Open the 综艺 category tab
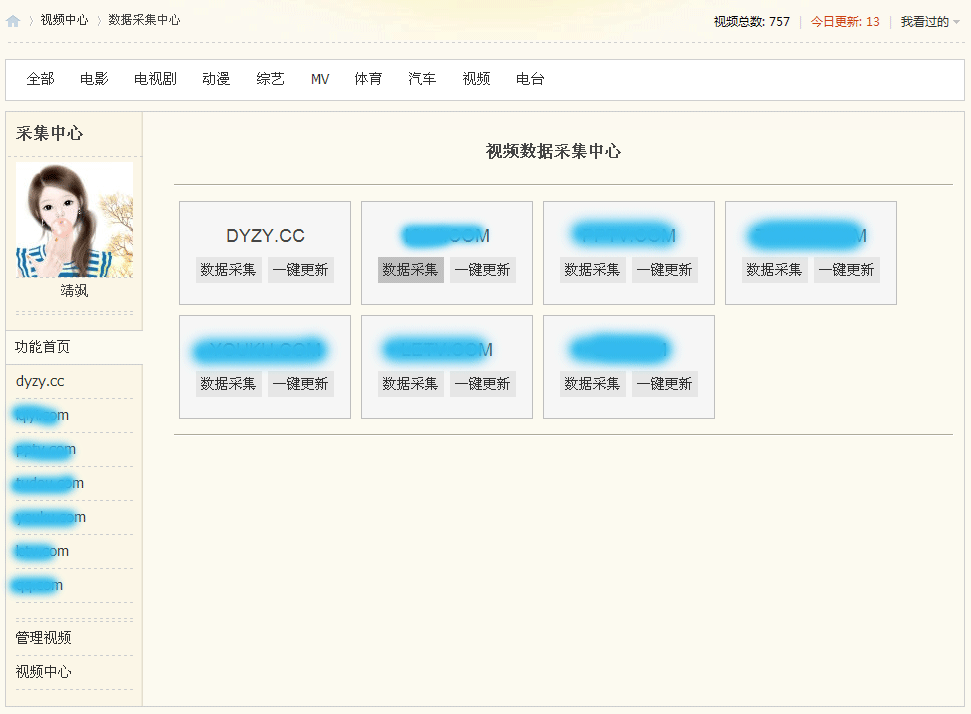The image size is (971, 714). [x=271, y=79]
